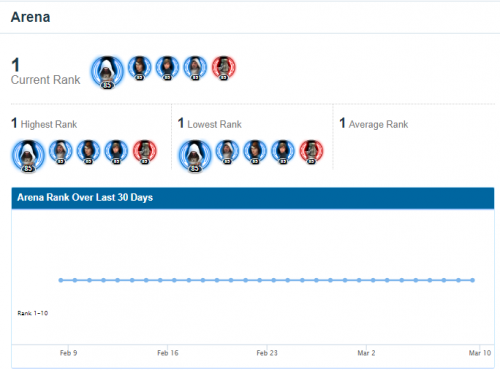Click the fourth portrait in Lowest Rank squad
Image resolution: width=500 pixels, height=370 pixels.
[283, 152]
